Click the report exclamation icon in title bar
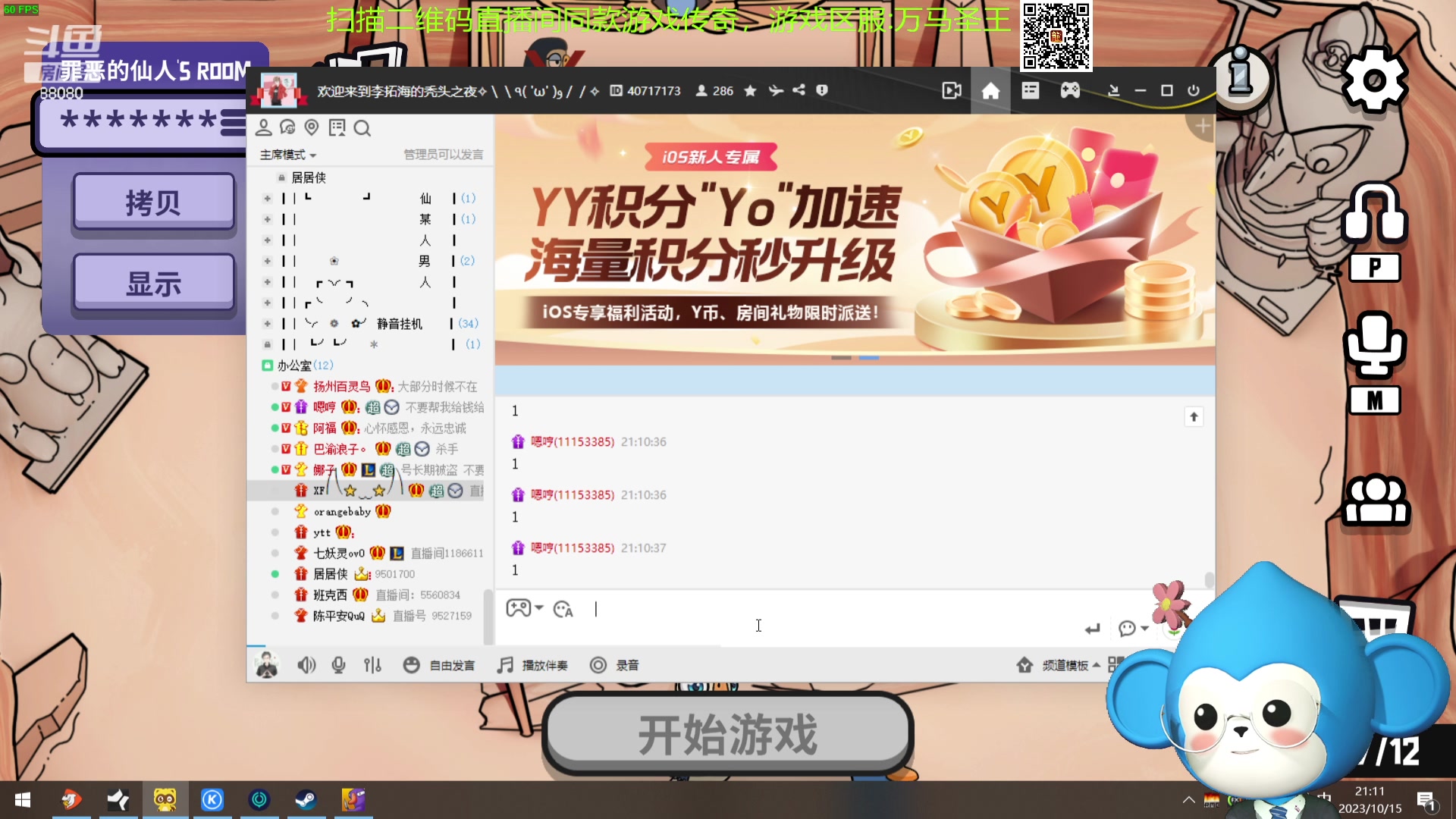The width and height of the screenshot is (1456, 819). point(824,90)
